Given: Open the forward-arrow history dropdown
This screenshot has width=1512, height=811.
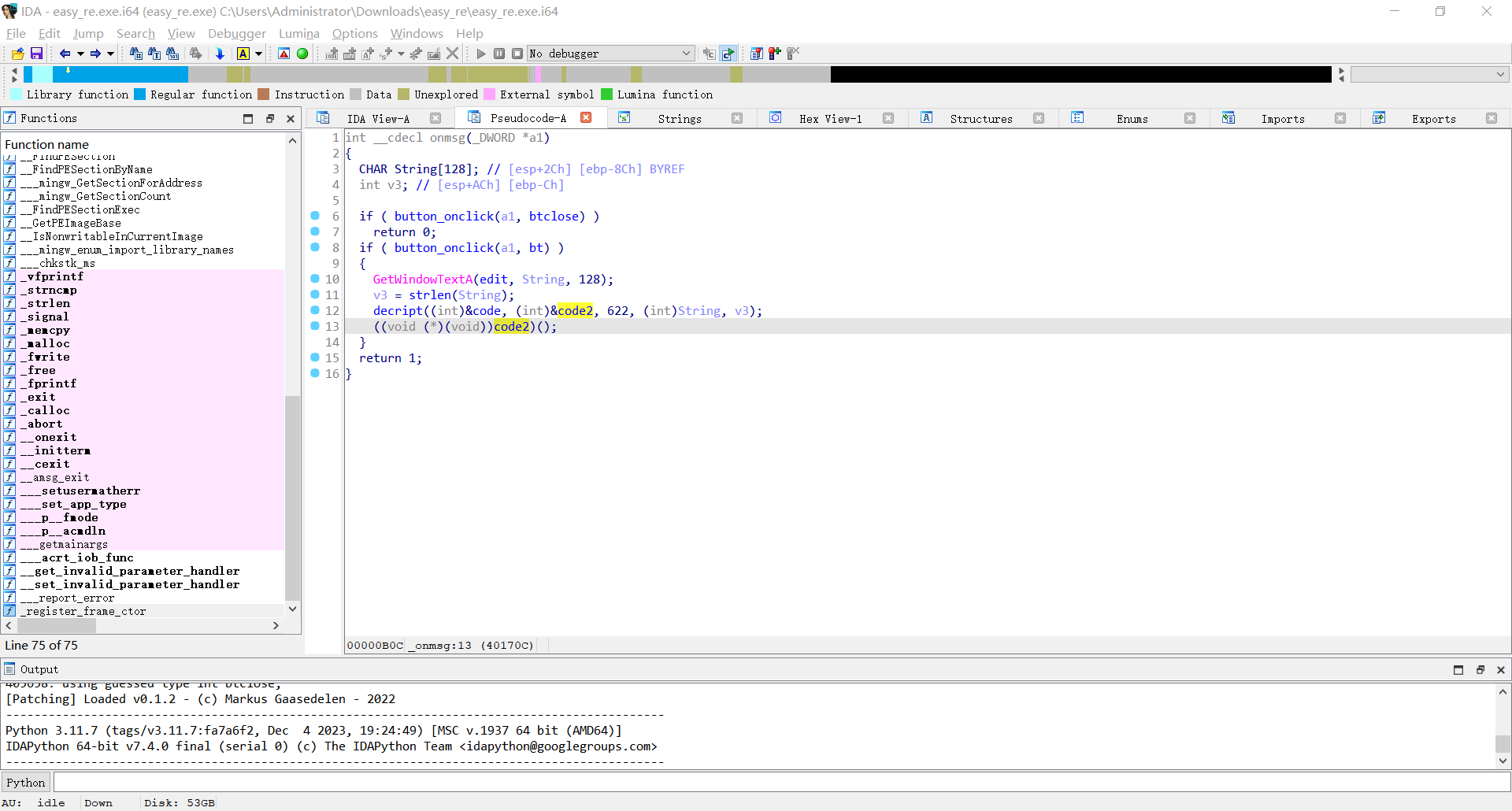Looking at the screenshot, I should click(x=110, y=54).
